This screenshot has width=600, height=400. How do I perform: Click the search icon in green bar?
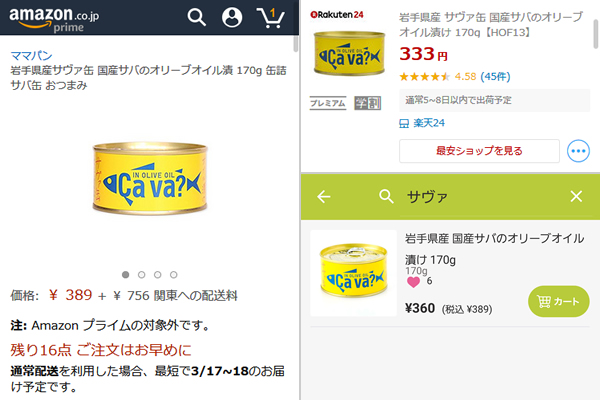(x=387, y=197)
